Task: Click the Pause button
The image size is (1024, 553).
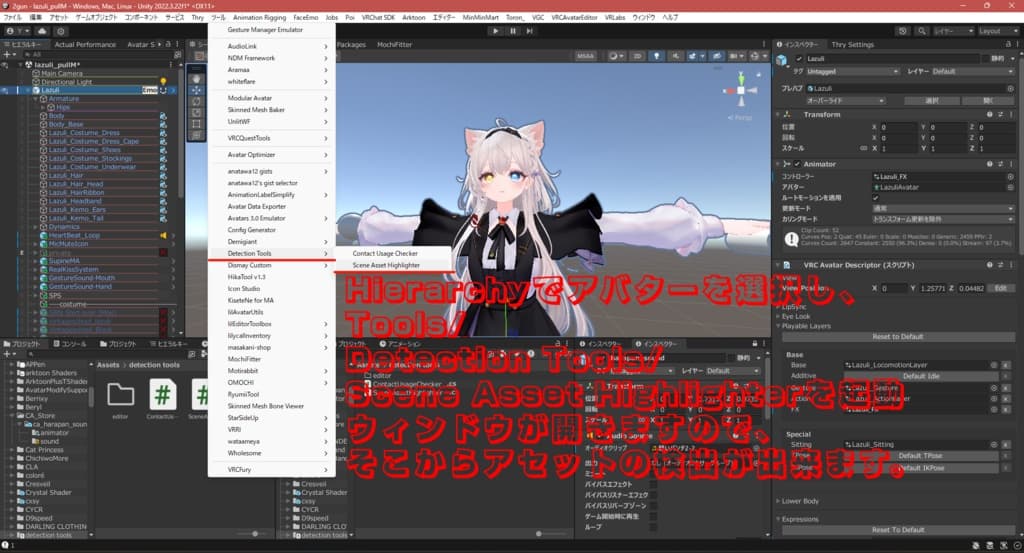Action: tap(513, 31)
